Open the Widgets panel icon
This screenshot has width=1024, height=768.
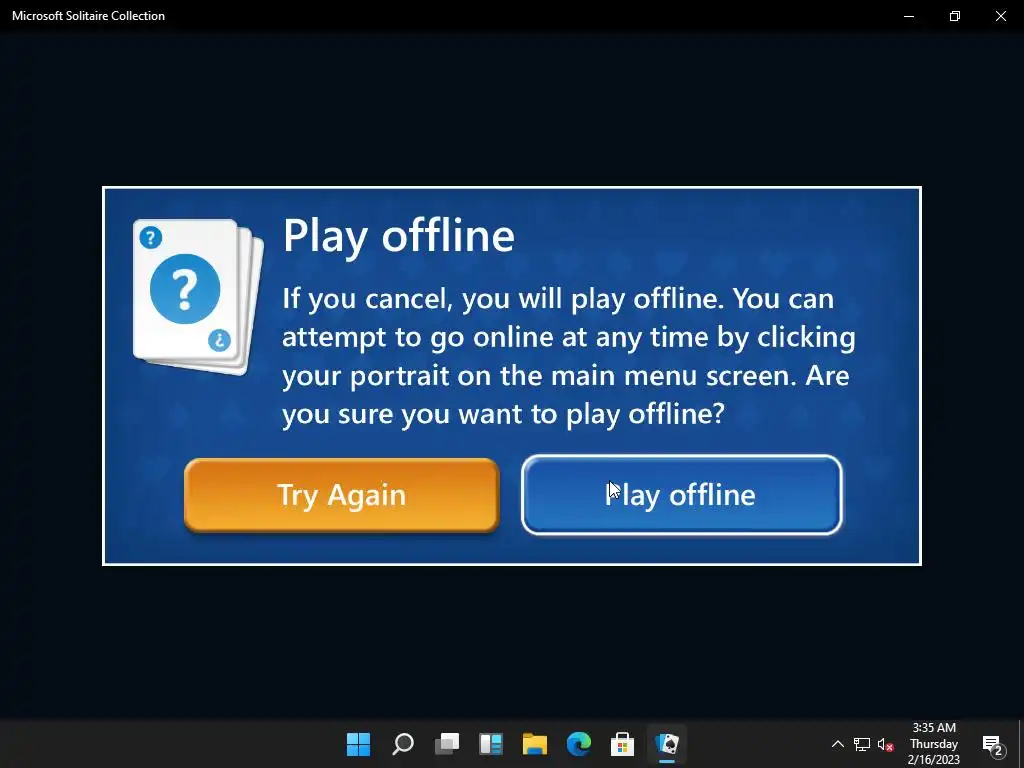pyautogui.click(x=490, y=744)
